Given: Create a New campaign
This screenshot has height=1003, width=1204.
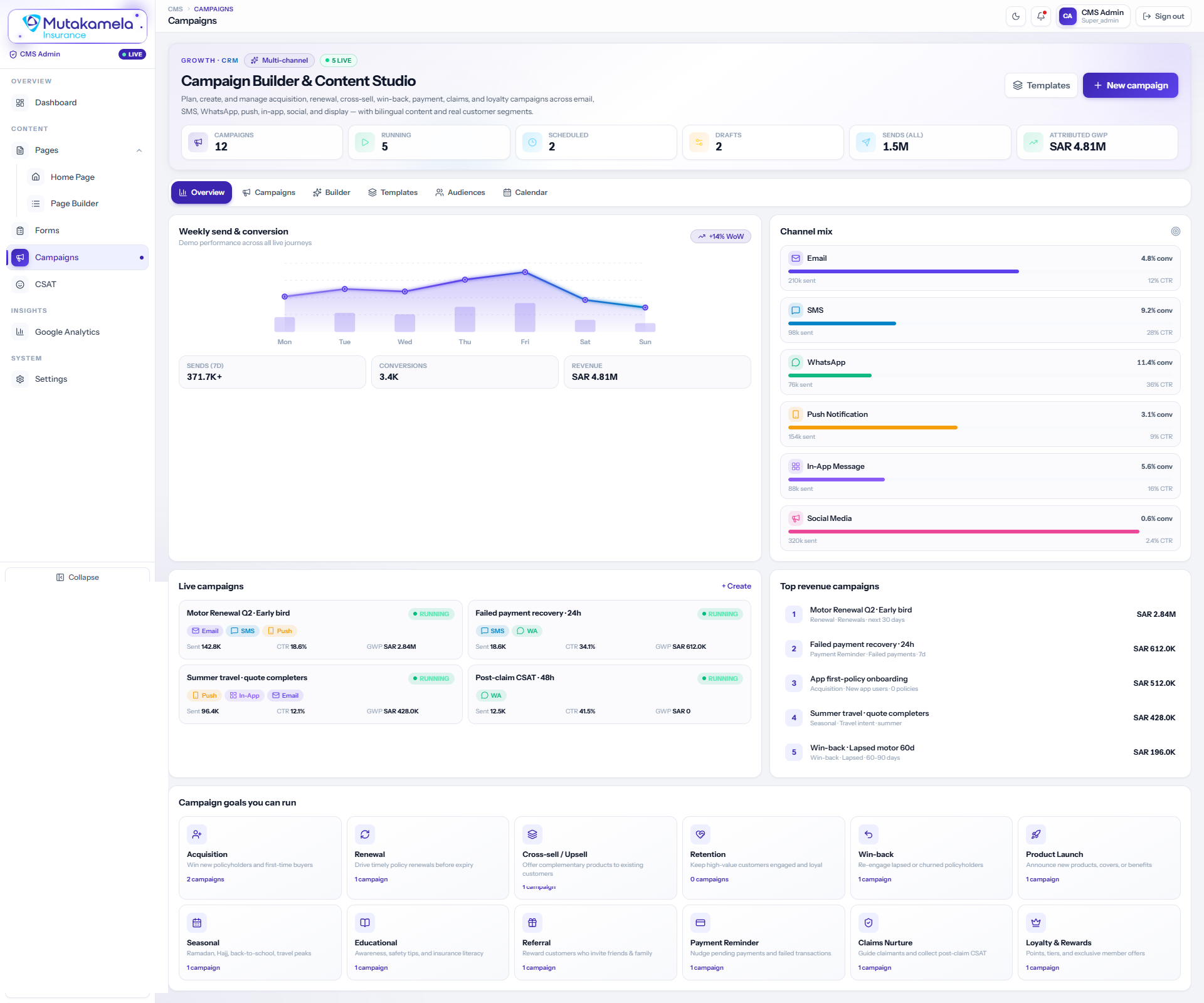Looking at the screenshot, I should pos(1130,85).
